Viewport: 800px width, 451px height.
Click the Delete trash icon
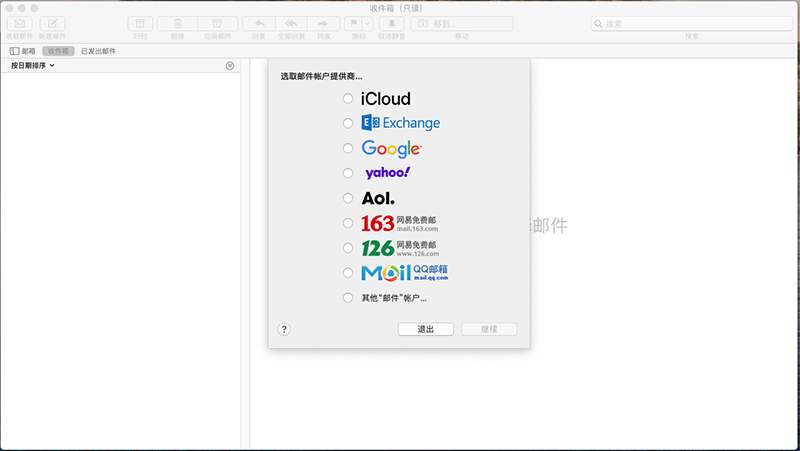(177, 23)
